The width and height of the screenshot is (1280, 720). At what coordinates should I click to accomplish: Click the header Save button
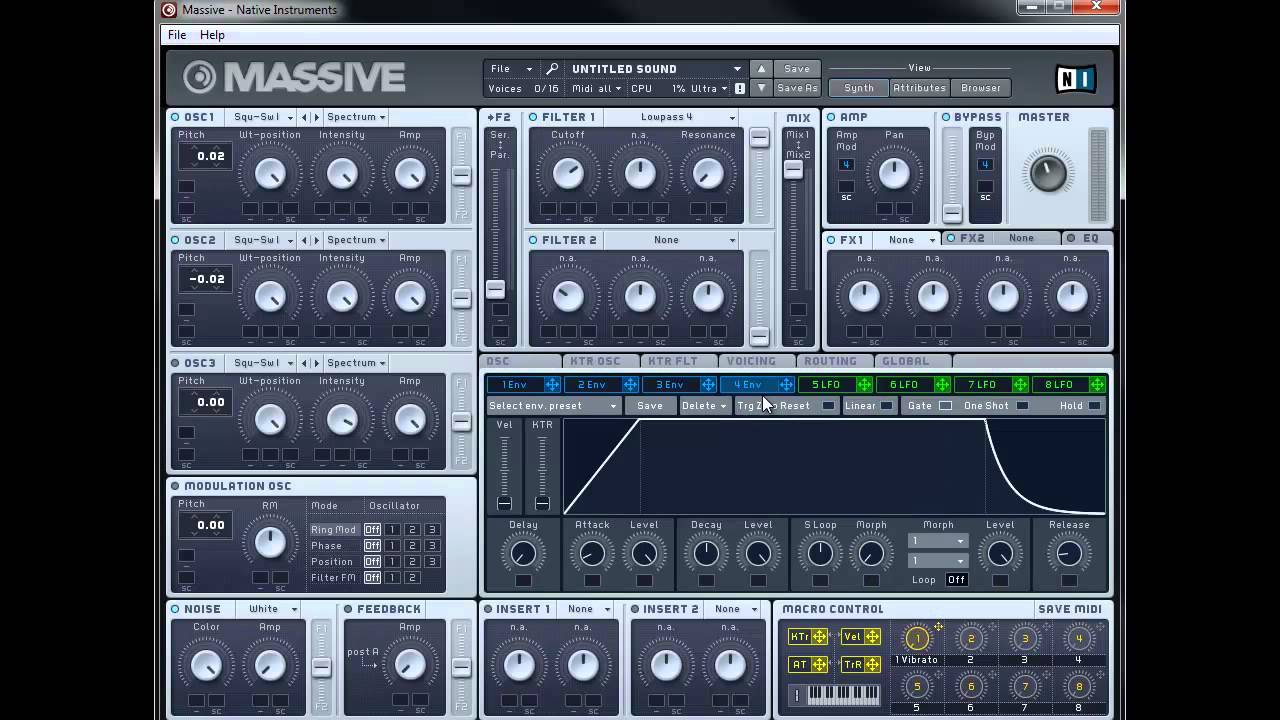coord(797,69)
